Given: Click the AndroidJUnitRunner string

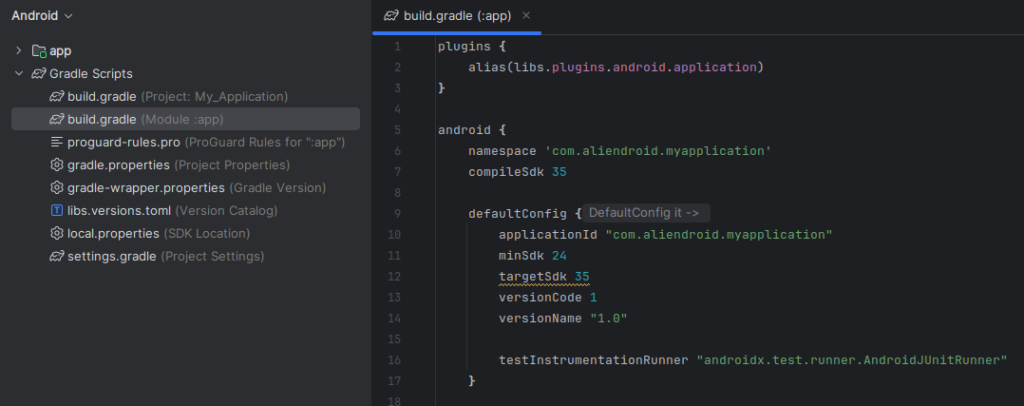Looking at the screenshot, I should coord(852,360).
